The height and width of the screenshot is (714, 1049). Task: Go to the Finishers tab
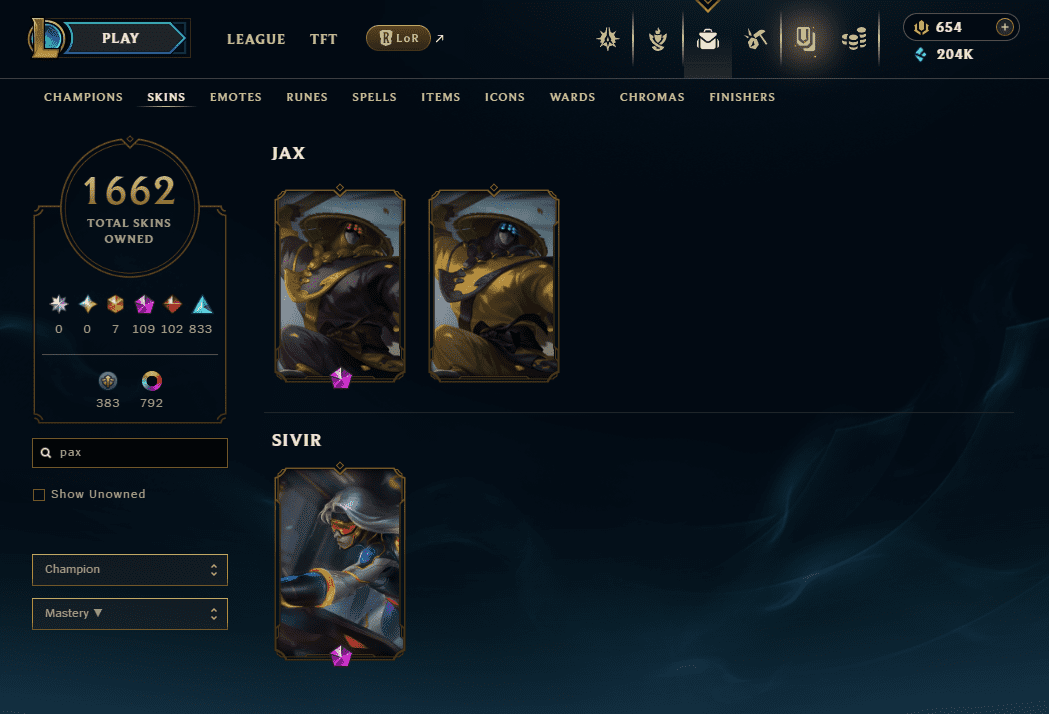coord(742,97)
